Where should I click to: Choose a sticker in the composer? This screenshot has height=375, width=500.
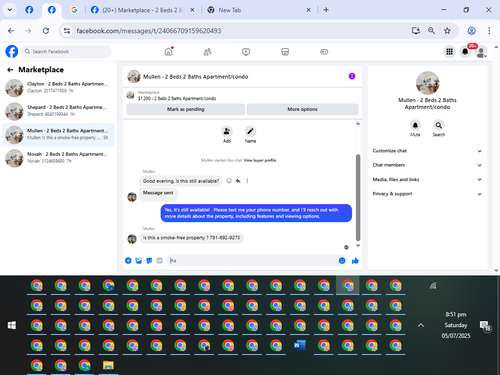[149, 261]
